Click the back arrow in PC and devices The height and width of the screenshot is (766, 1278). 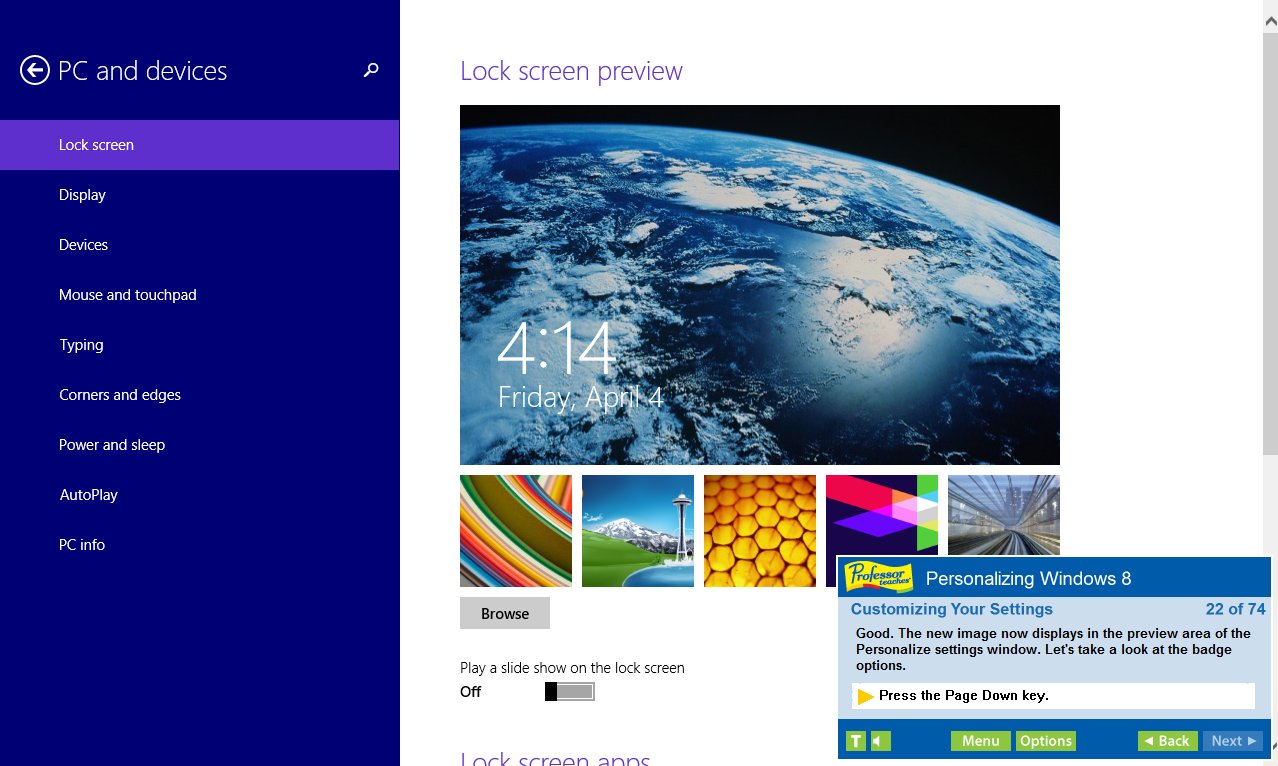tap(33, 70)
